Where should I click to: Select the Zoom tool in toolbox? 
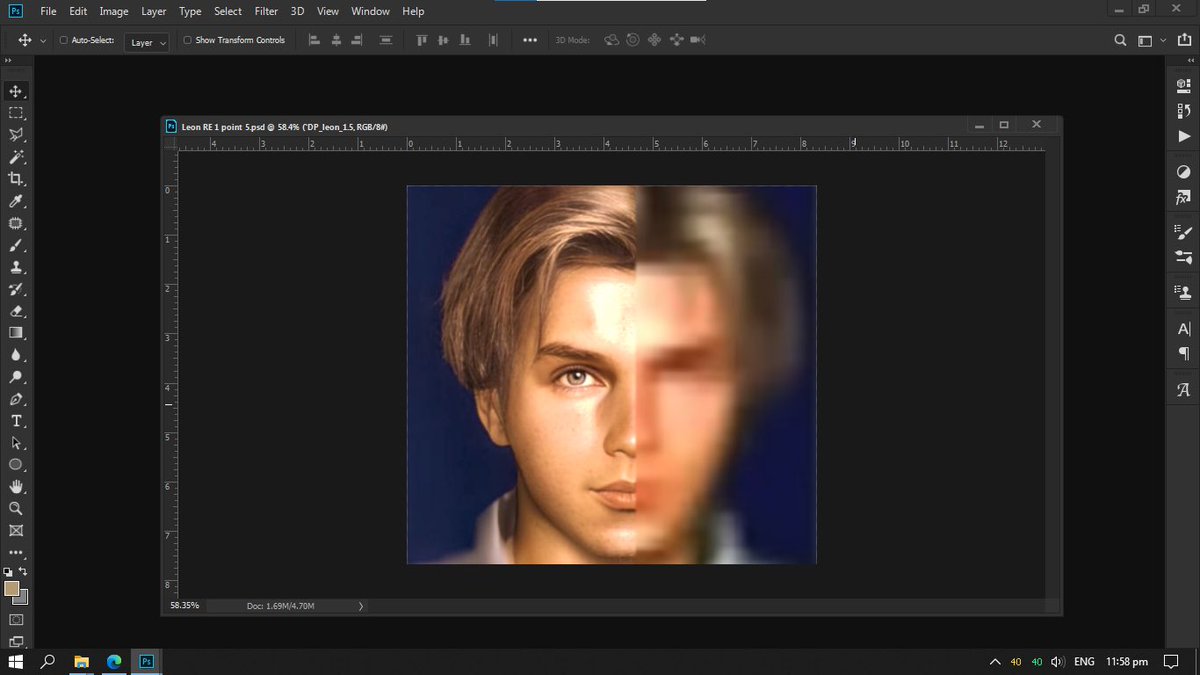(16, 509)
